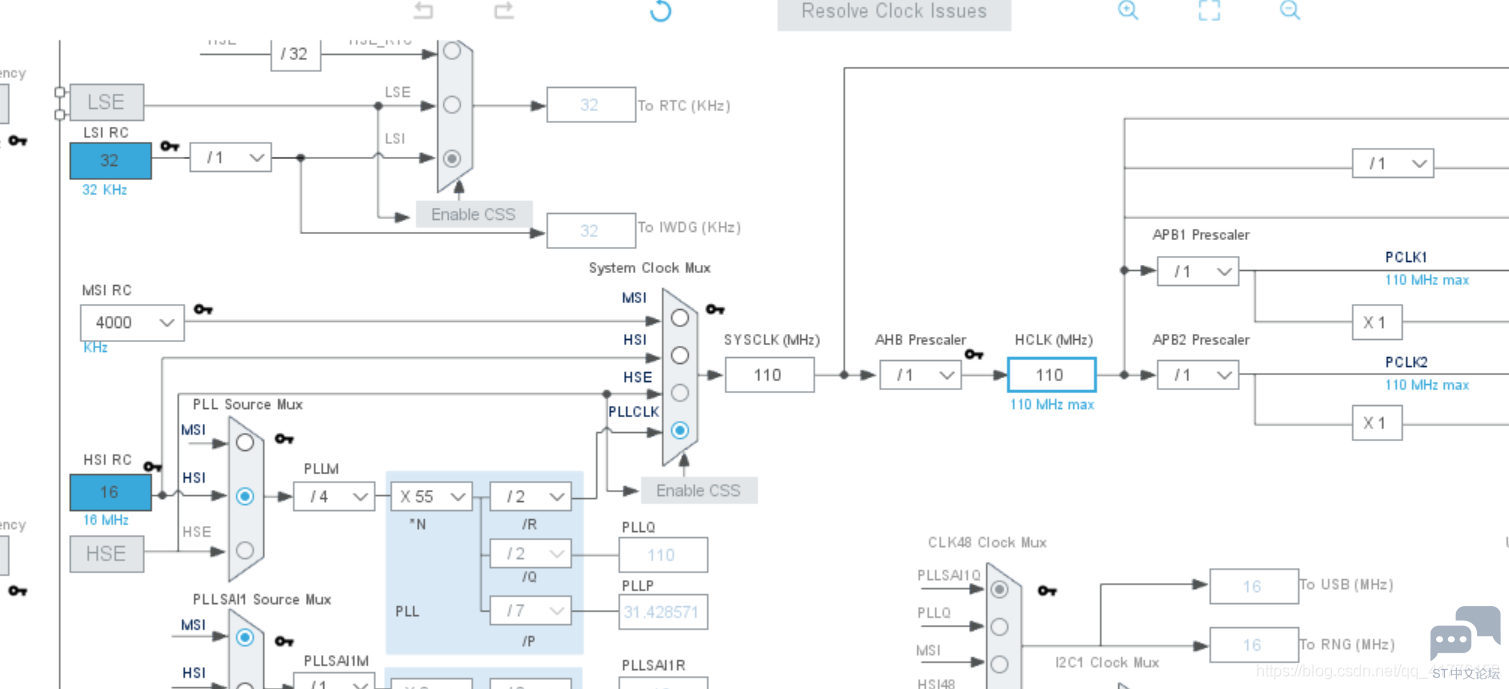Click the HCLK 110 input field
The height and width of the screenshot is (689, 1509).
click(1052, 375)
